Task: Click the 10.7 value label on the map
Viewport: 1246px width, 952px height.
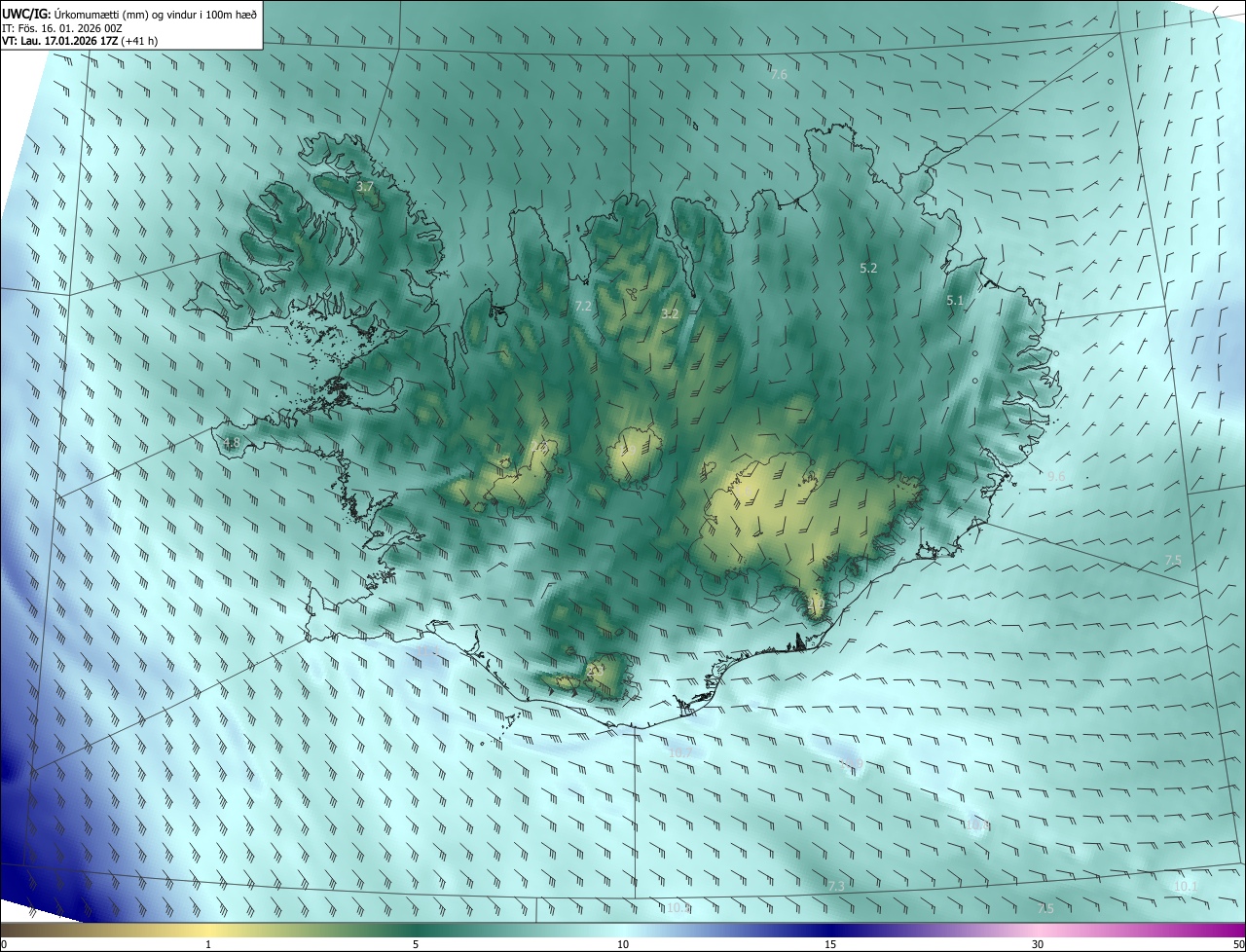Action: [x=680, y=752]
